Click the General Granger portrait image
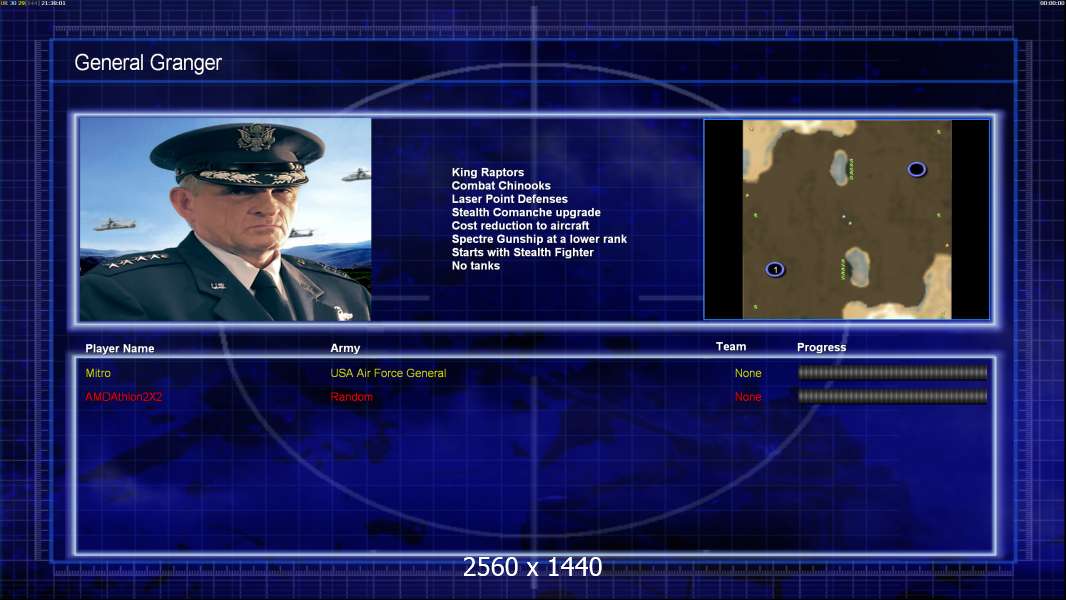Image resolution: width=1066 pixels, height=600 pixels. (226, 219)
